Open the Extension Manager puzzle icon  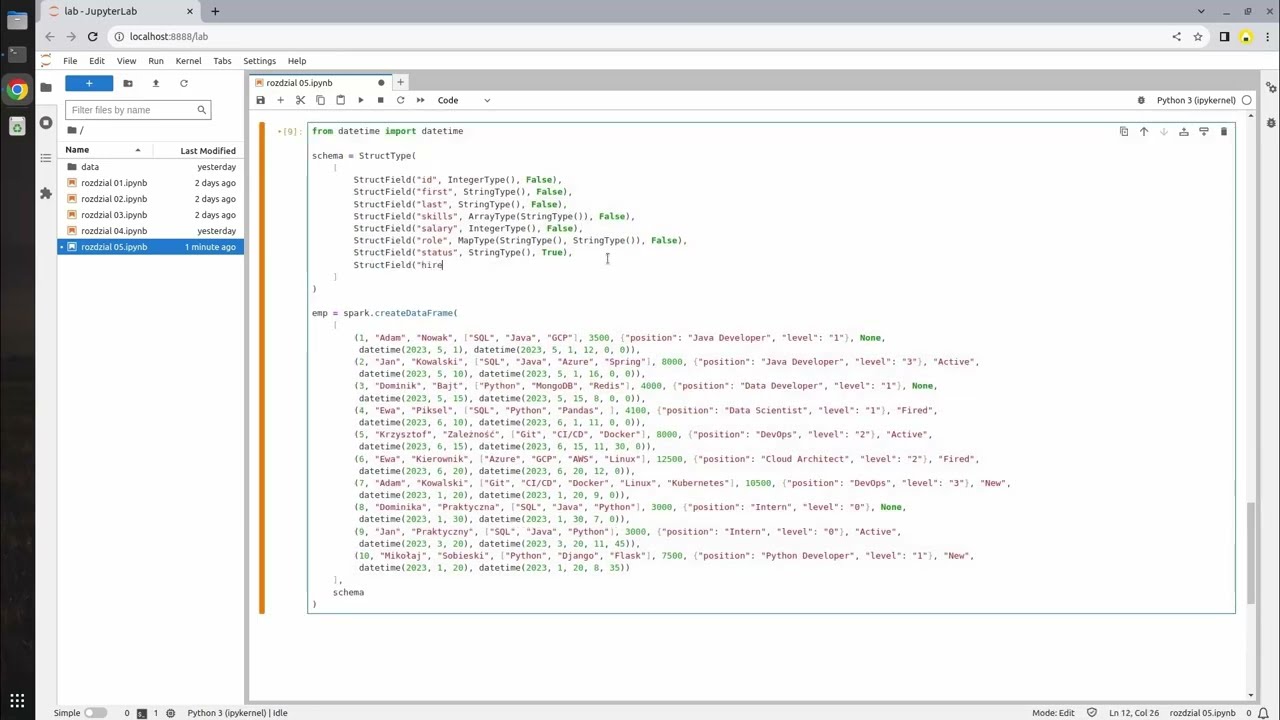click(x=46, y=193)
